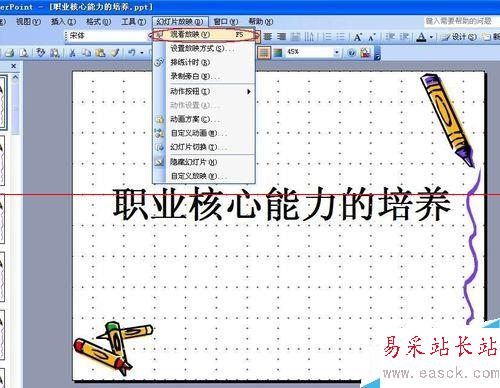This screenshot has height=388, width=500.
Task: Open the zoom percentage dropdown arrow
Action: (x=337, y=52)
